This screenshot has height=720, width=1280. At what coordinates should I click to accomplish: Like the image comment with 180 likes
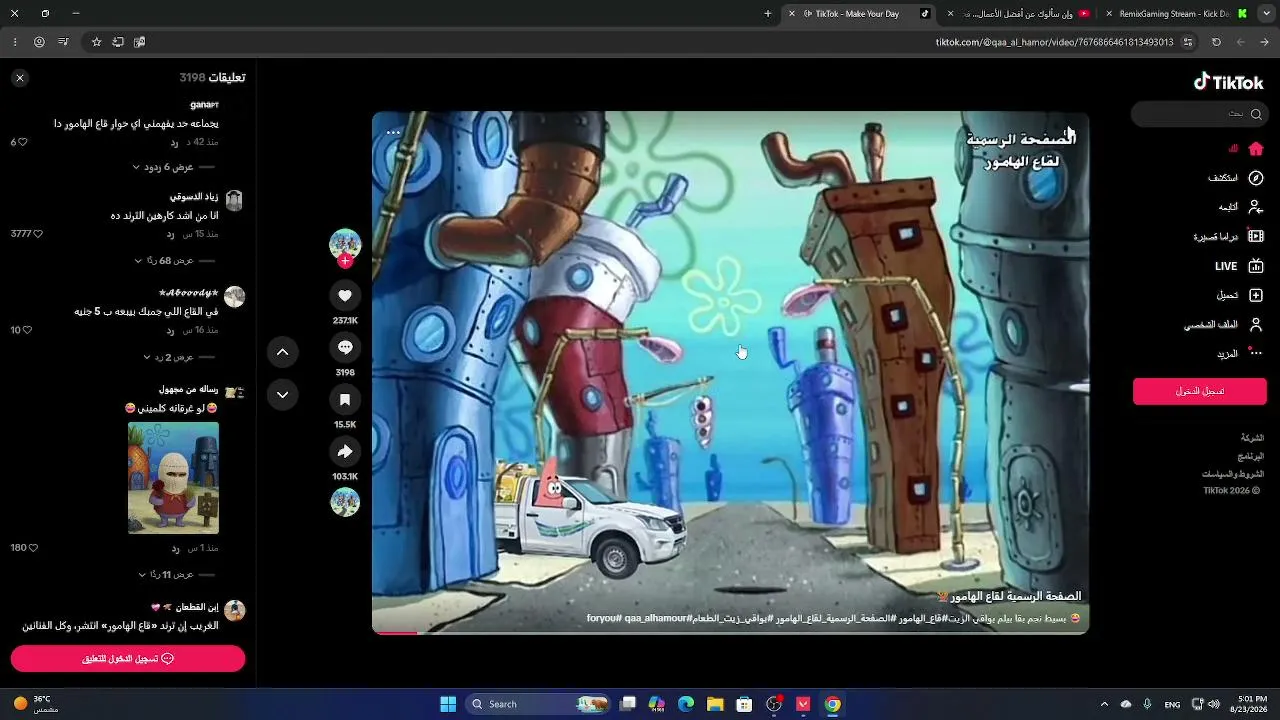33,548
